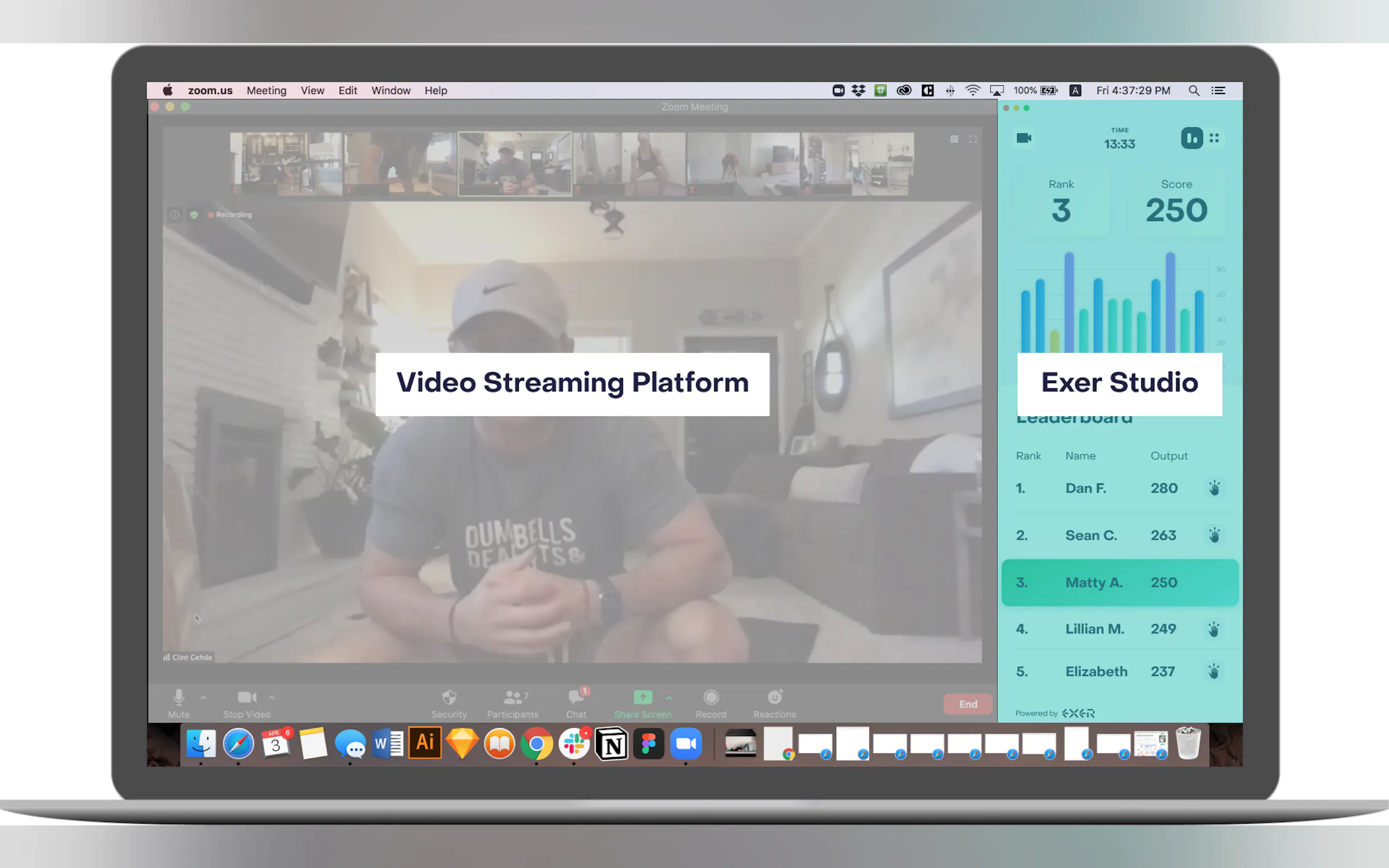Image resolution: width=1389 pixels, height=868 pixels.
Task: Open the View menu
Action: (x=312, y=90)
